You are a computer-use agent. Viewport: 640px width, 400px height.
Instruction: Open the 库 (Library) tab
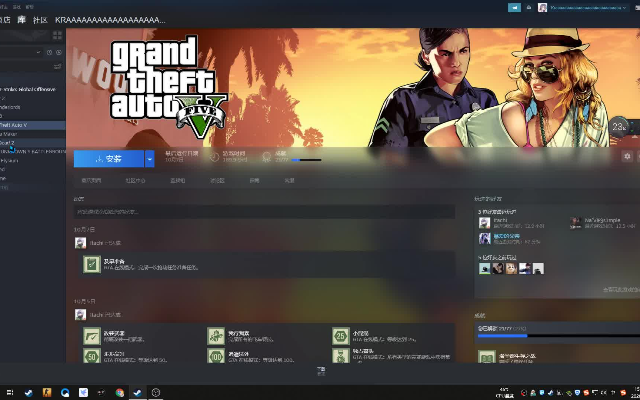pyautogui.click(x=22, y=20)
